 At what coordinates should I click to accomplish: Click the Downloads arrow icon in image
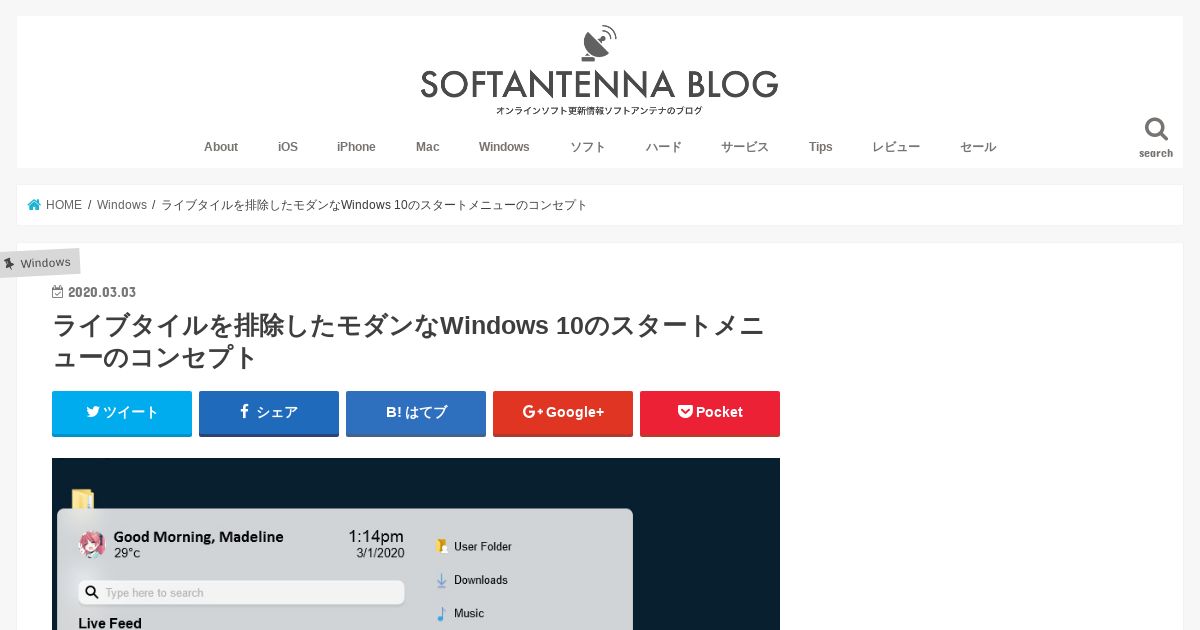click(x=441, y=580)
